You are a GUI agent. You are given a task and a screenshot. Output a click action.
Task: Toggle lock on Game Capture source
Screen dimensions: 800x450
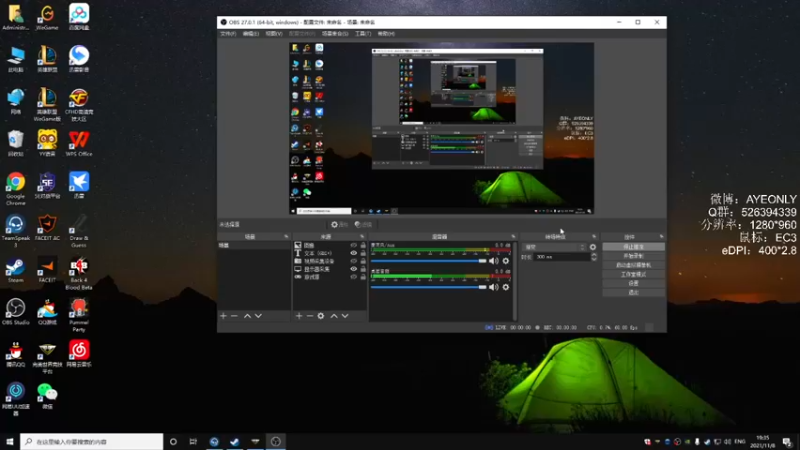click(363, 277)
